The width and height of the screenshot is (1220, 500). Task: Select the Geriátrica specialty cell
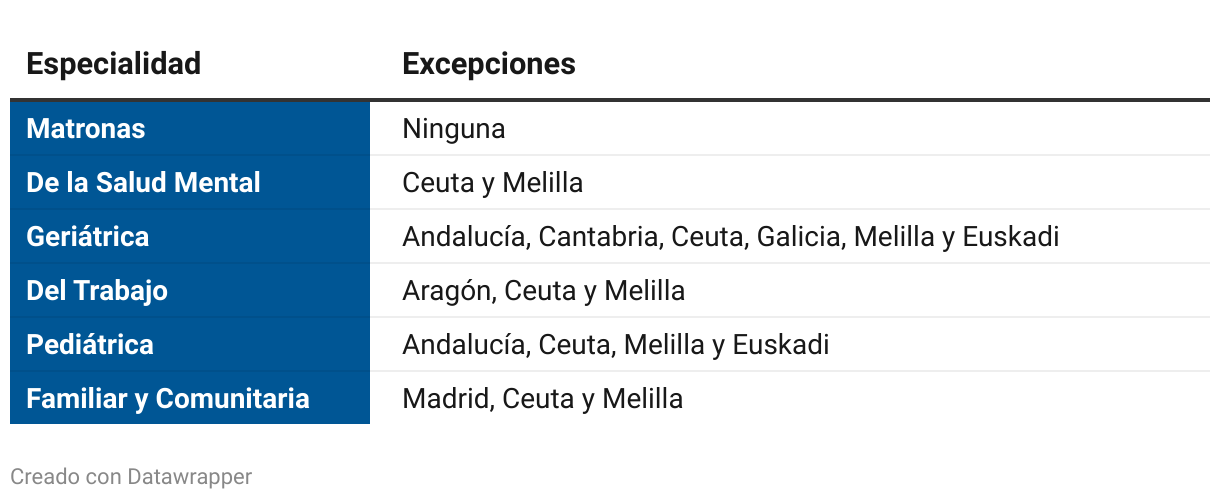(x=190, y=237)
